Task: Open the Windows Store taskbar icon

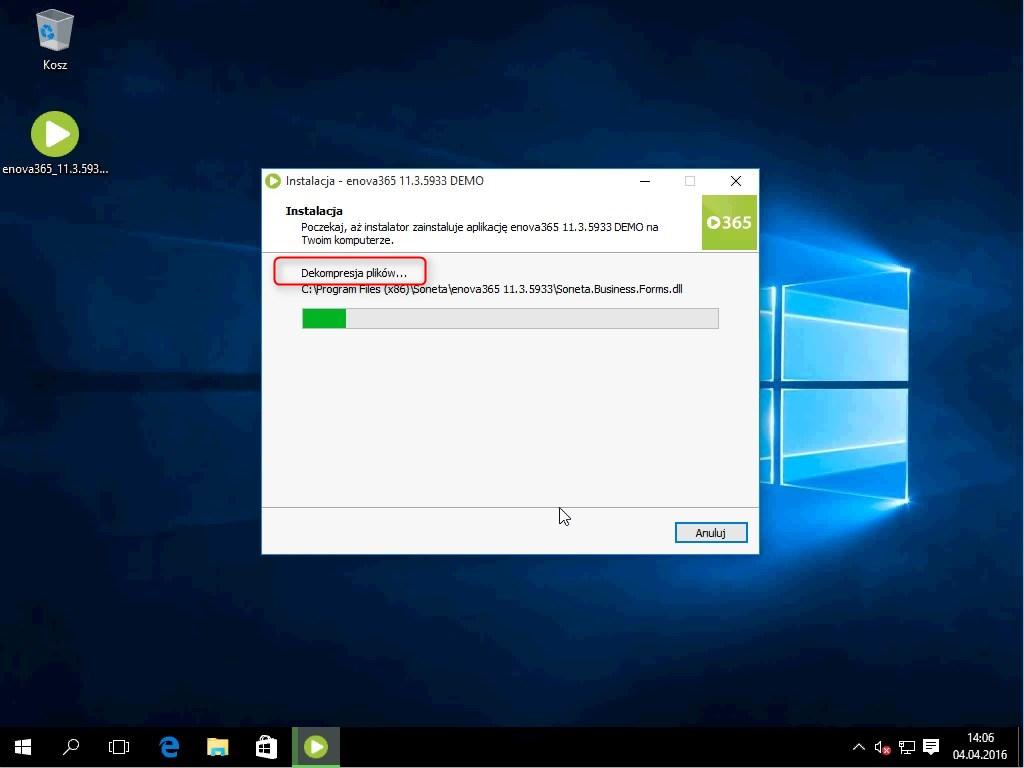Action: tap(266, 746)
